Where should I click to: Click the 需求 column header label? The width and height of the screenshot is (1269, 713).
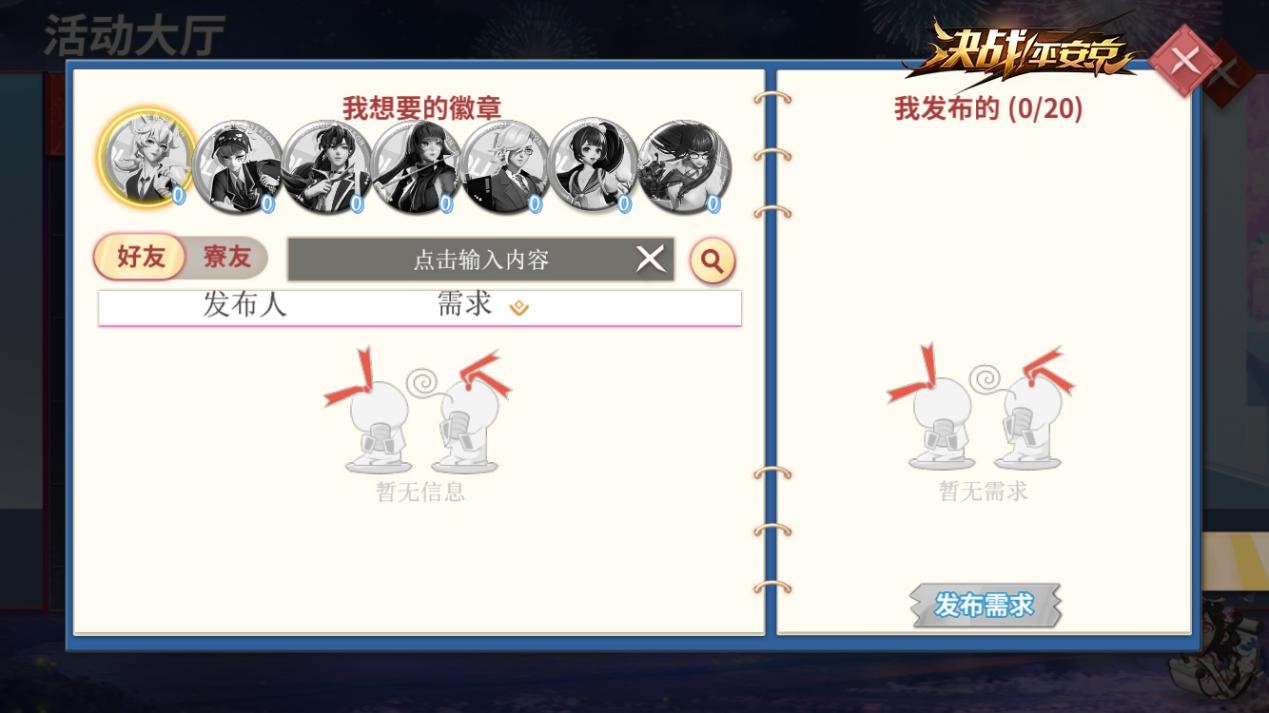coord(465,303)
